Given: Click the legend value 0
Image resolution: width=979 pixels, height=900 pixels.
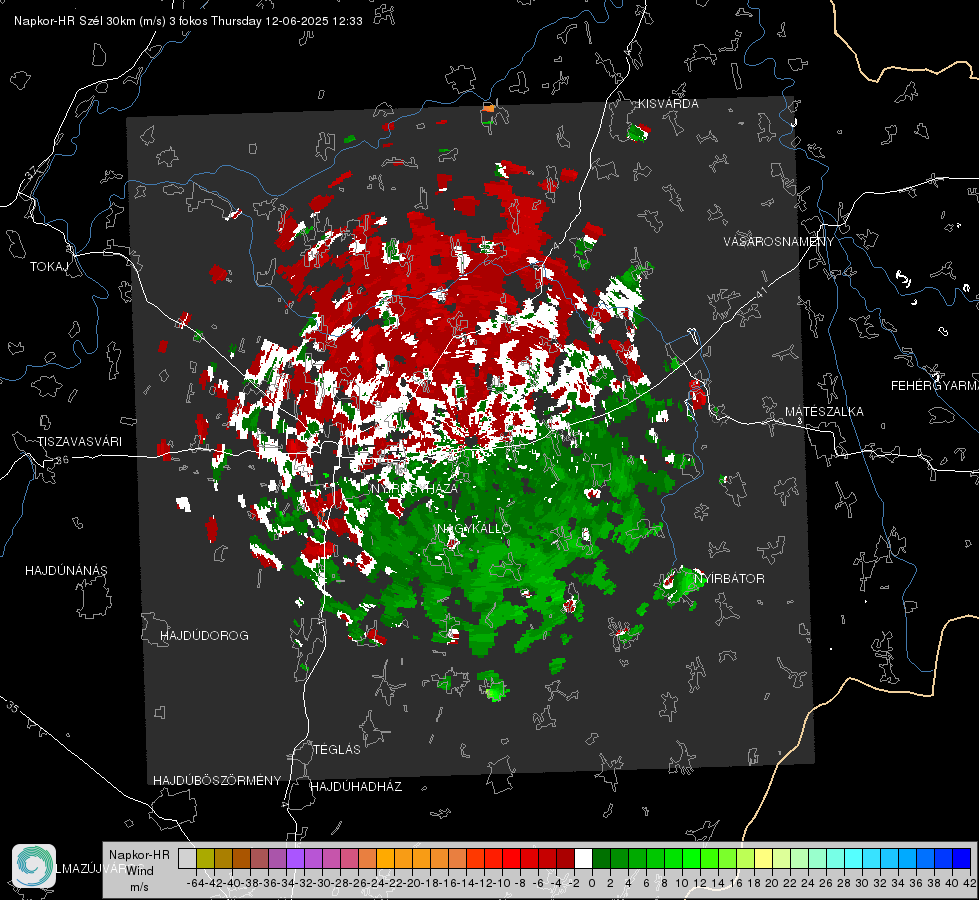Looking at the screenshot, I should pyautogui.click(x=592, y=883).
